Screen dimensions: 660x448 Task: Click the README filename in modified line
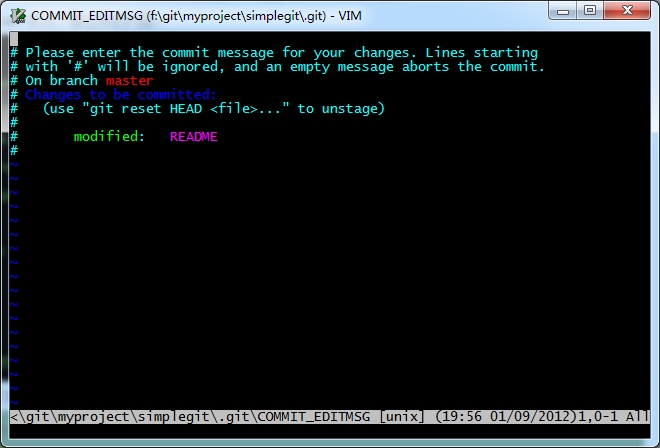194,136
